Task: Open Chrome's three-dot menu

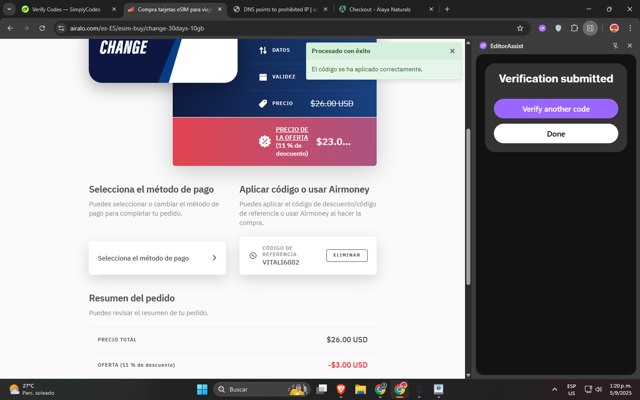Action: coord(630,28)
